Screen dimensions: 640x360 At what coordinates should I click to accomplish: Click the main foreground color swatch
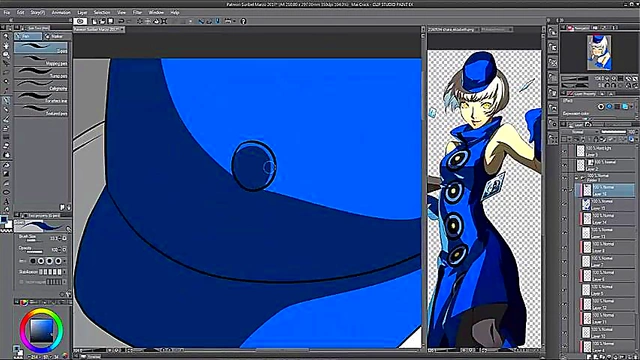click(x=4, y=221)
